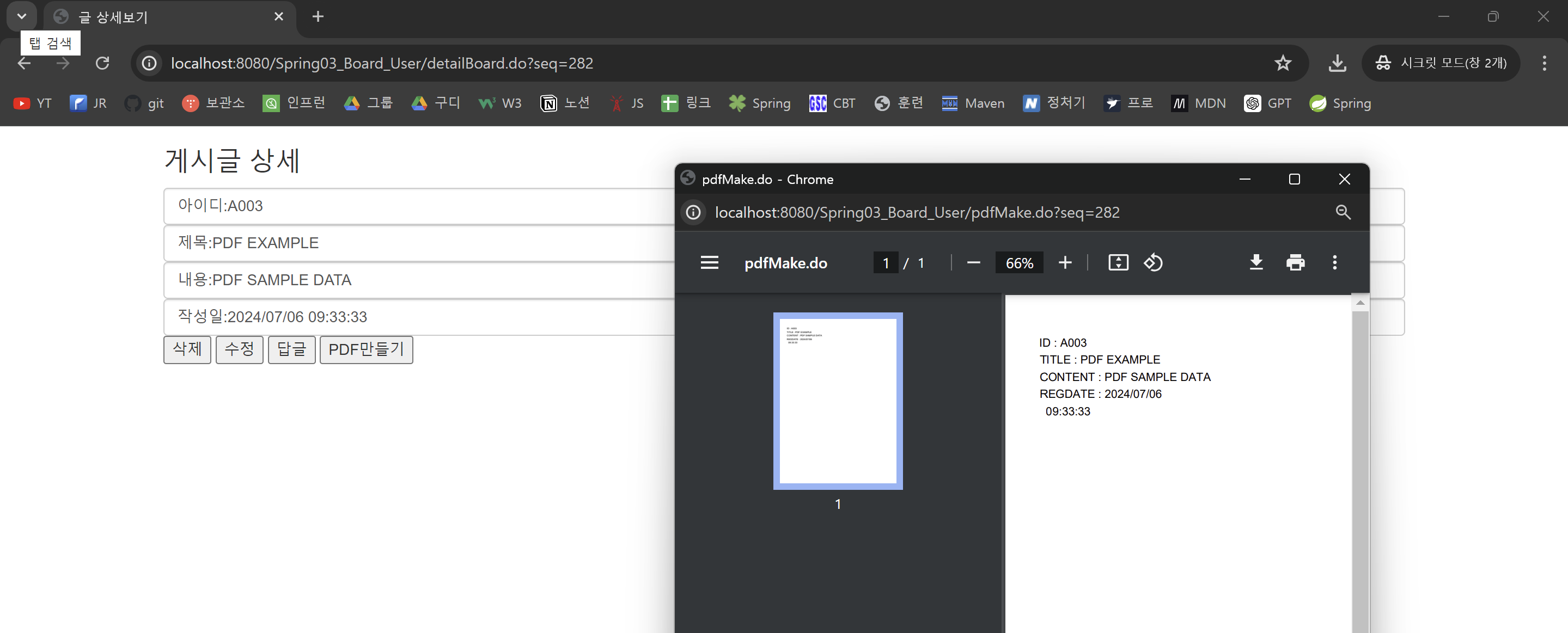The image size is (1568, 633).
Task: Click the popup window URL pdfMake.do?seq=282
Action: coord(917,212)
